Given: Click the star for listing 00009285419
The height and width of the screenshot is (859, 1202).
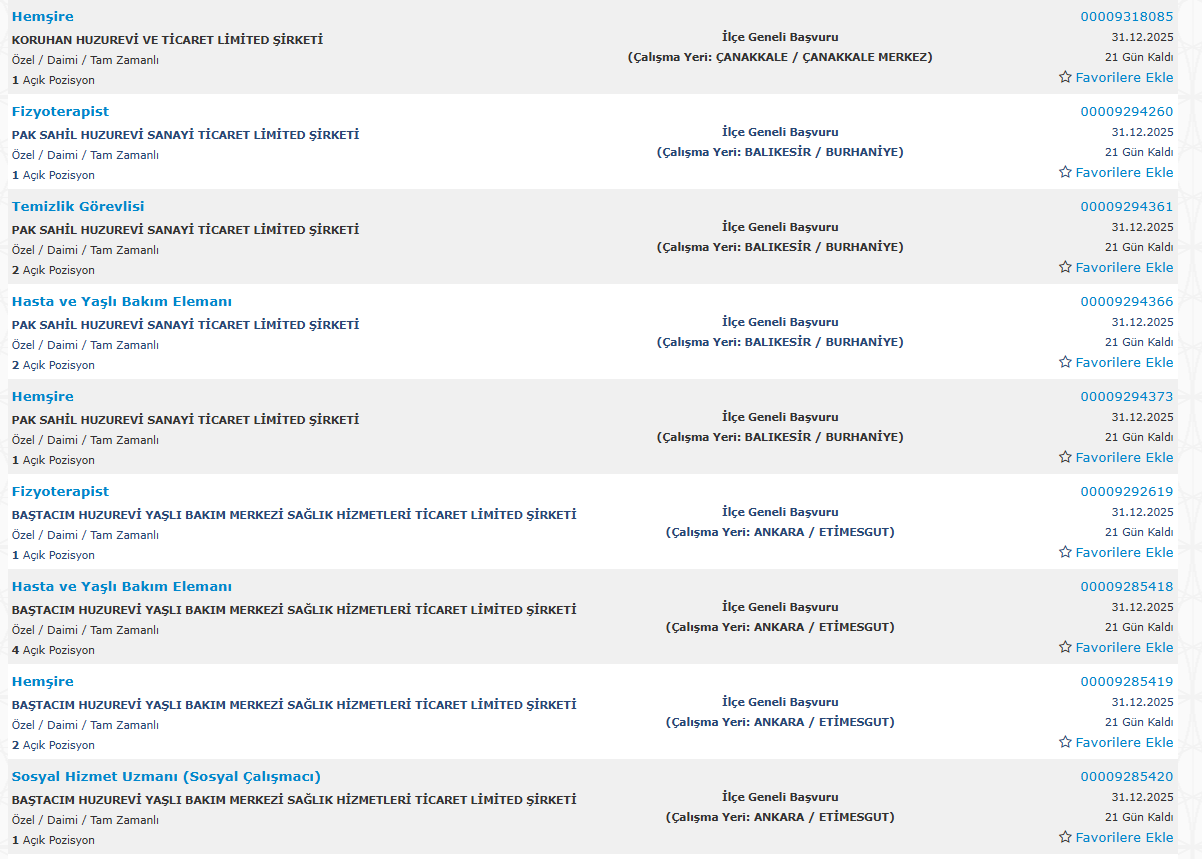Looking at the screenshot, I should coord(1065,742).
